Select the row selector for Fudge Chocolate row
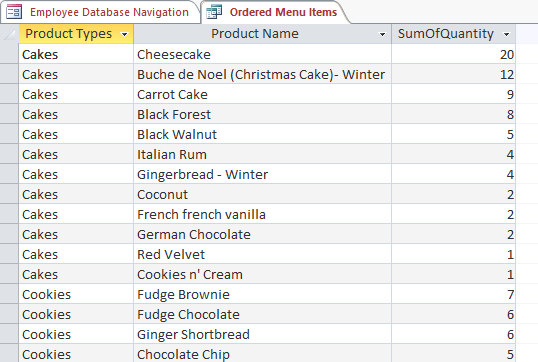The height and width of the screenshot is (362, 538). click(x=9, y=314)
